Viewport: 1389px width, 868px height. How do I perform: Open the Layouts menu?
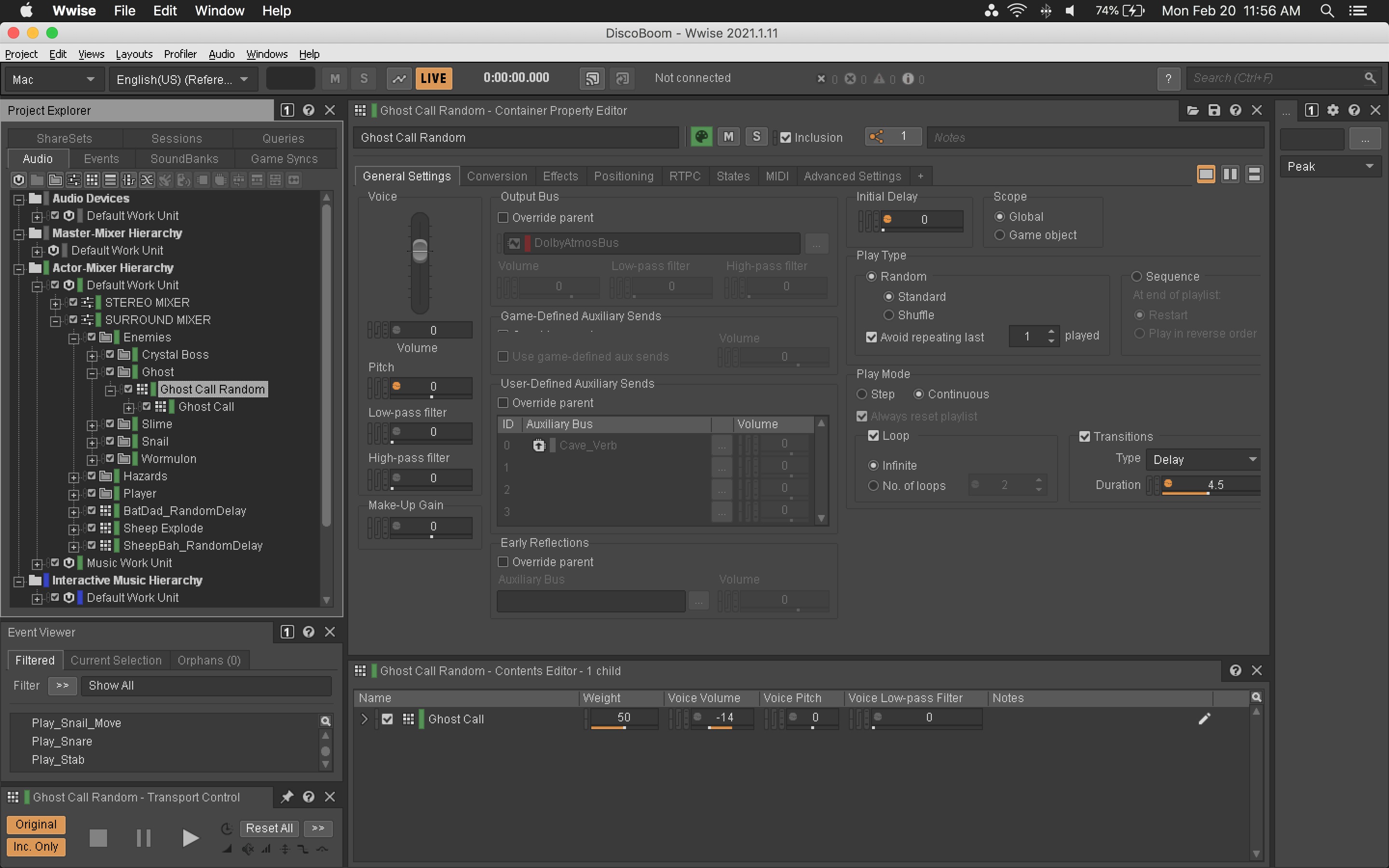point(134,54)
